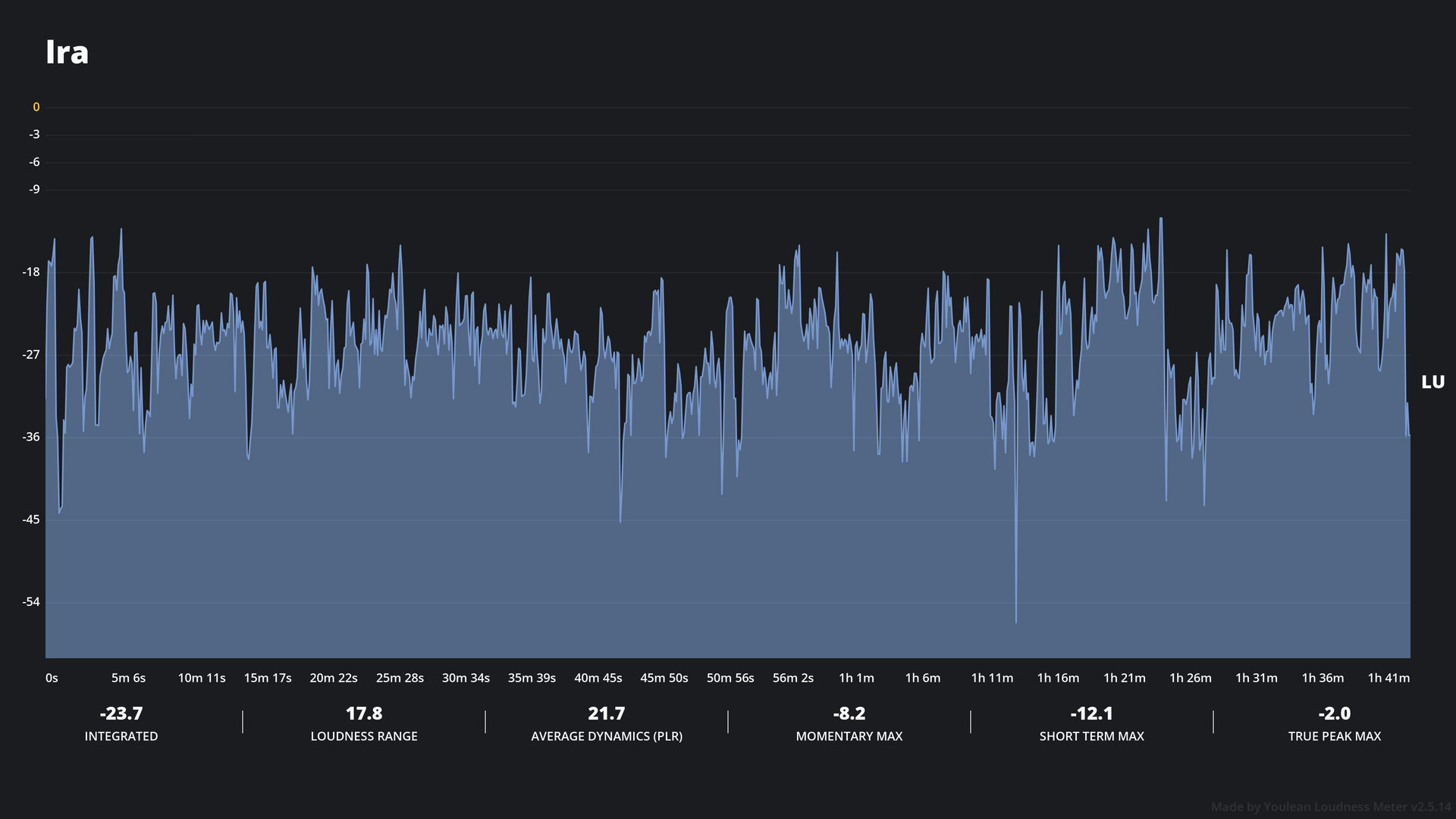The image size is (1456, 819).
Task: Click the -36 axis label
Action: [31, 437]
